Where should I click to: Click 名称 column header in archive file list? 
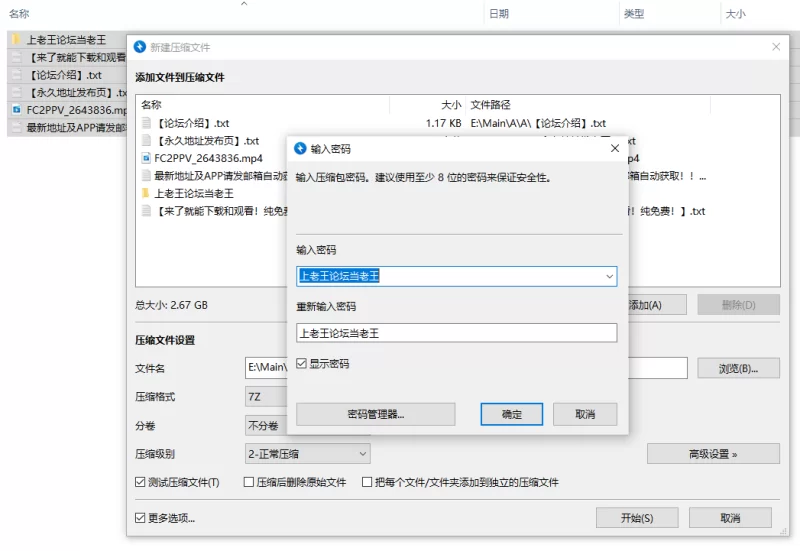(x=152, y=105)
